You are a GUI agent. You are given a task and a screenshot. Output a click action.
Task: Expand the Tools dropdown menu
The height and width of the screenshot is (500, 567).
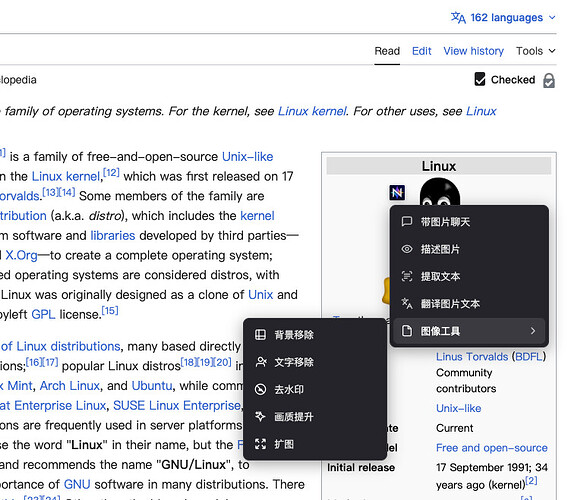(536, 51)
